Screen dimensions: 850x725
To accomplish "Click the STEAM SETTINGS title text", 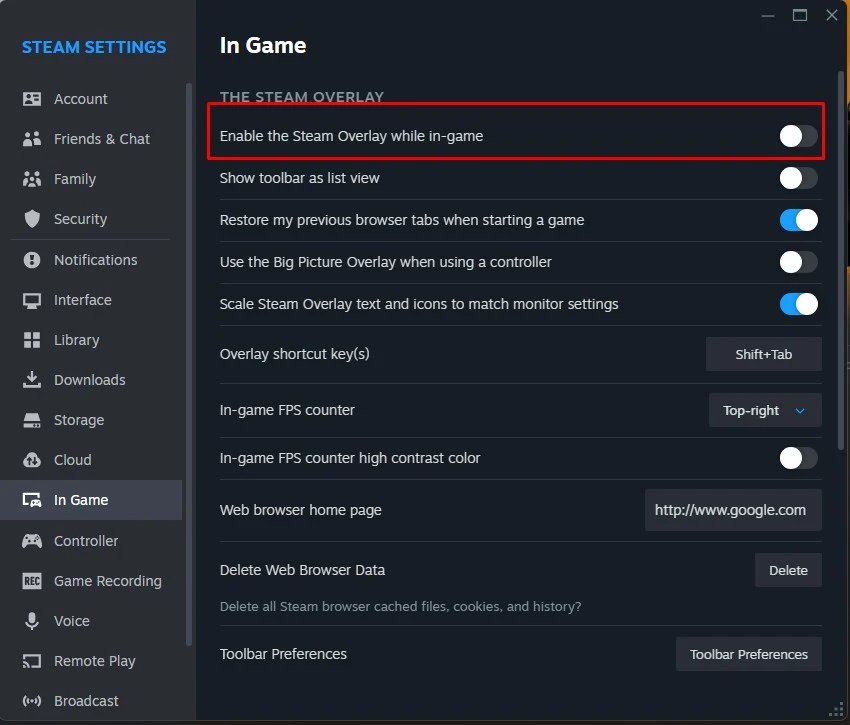I will click(94, 47).
